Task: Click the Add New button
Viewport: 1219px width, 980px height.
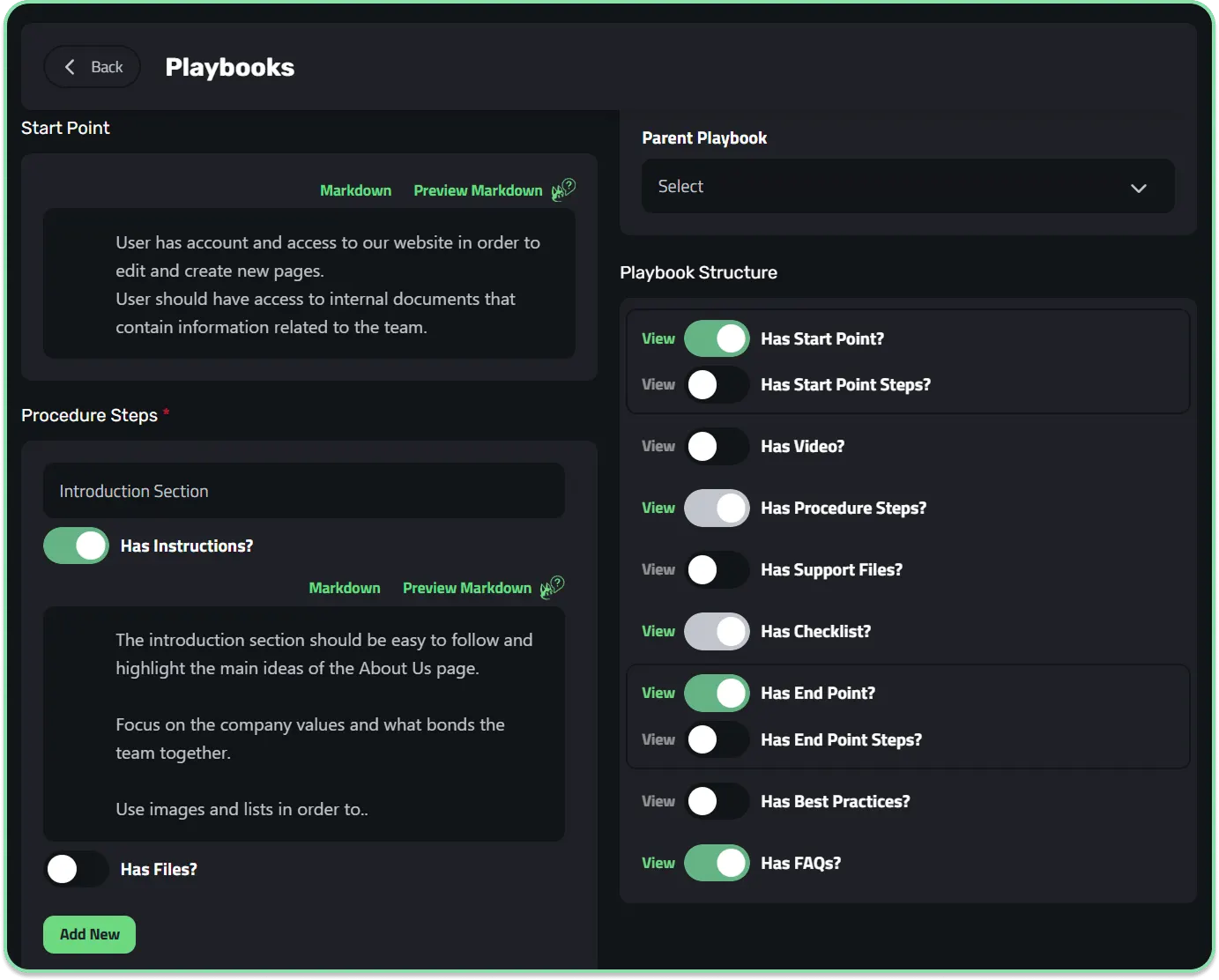Action: [x=89, y=934]
